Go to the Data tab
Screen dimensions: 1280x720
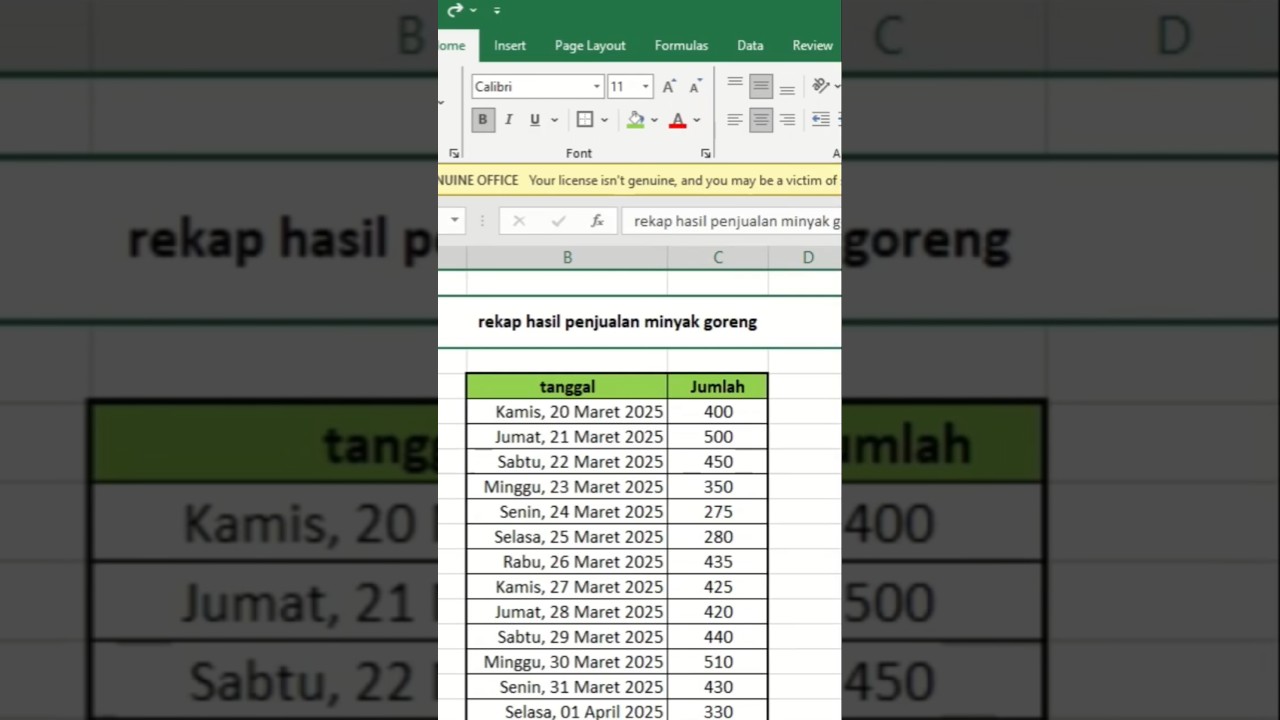(x=750, y=46)
